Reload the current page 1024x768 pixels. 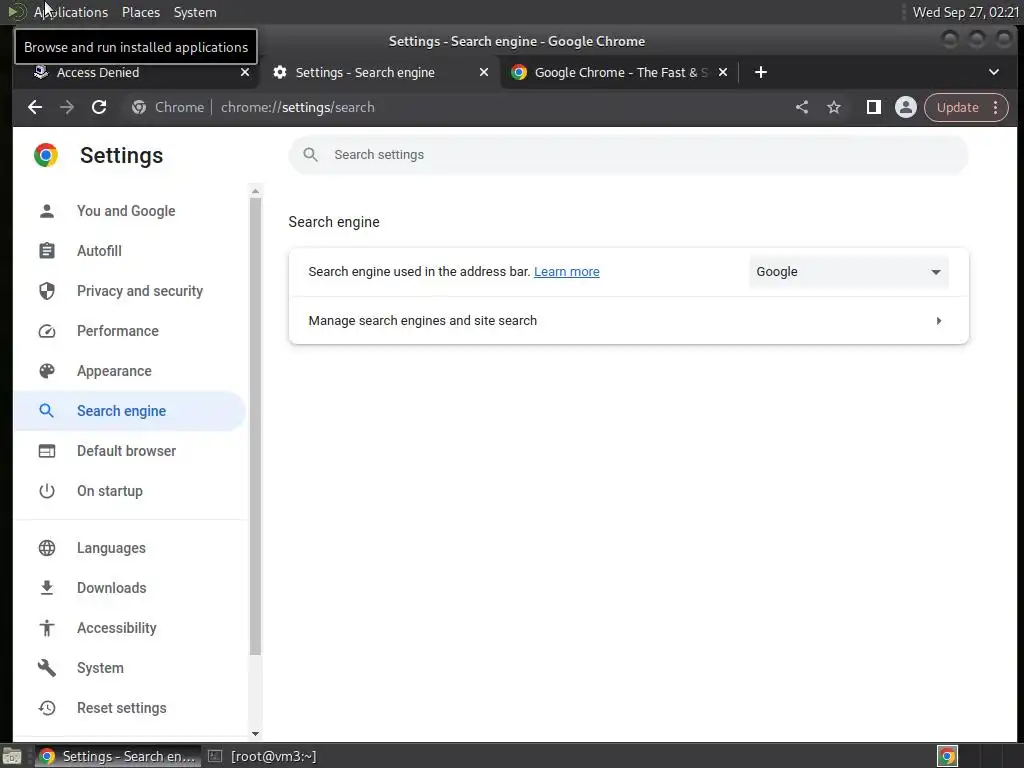(99, 108)
